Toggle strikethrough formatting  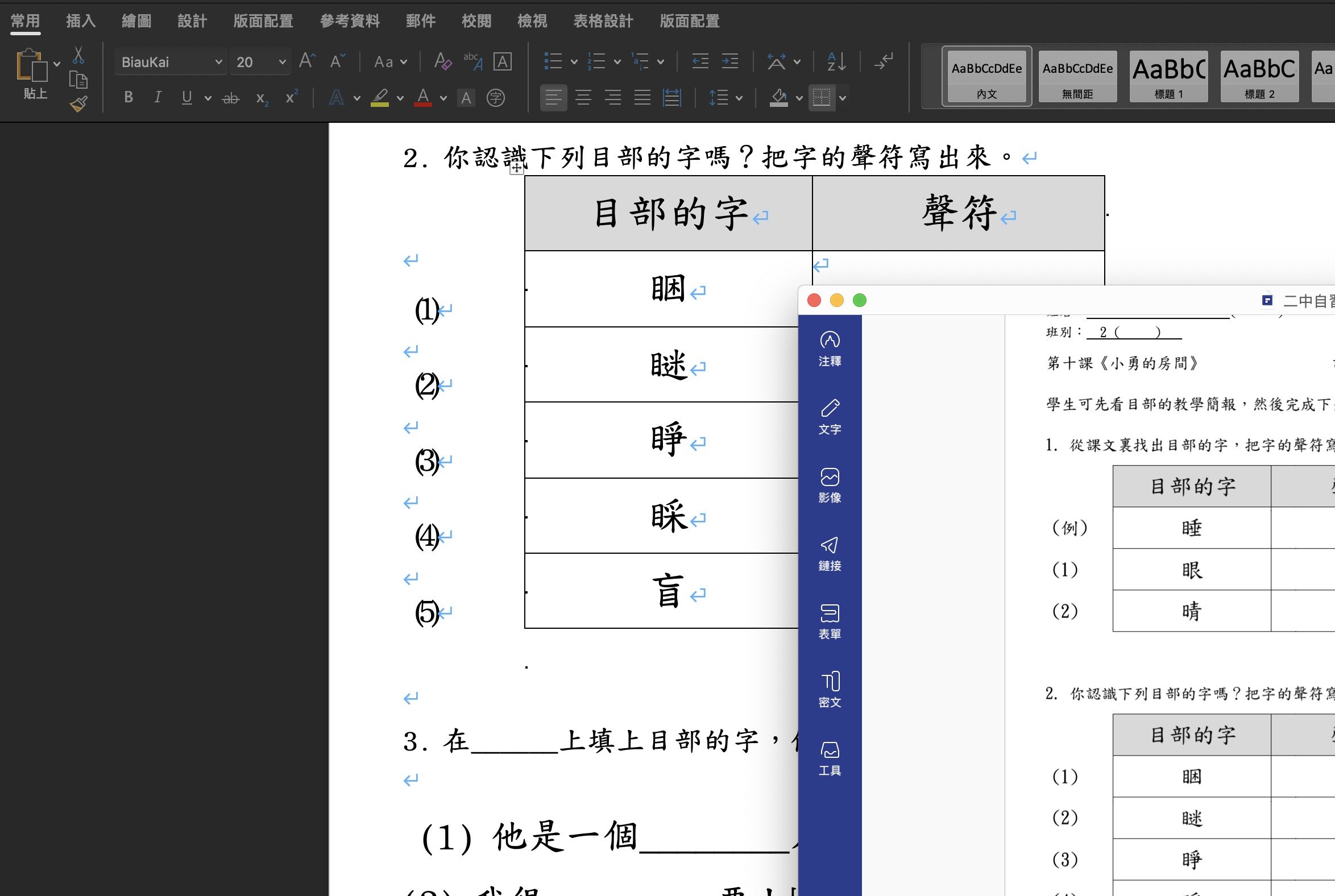(x=230, y=98)
